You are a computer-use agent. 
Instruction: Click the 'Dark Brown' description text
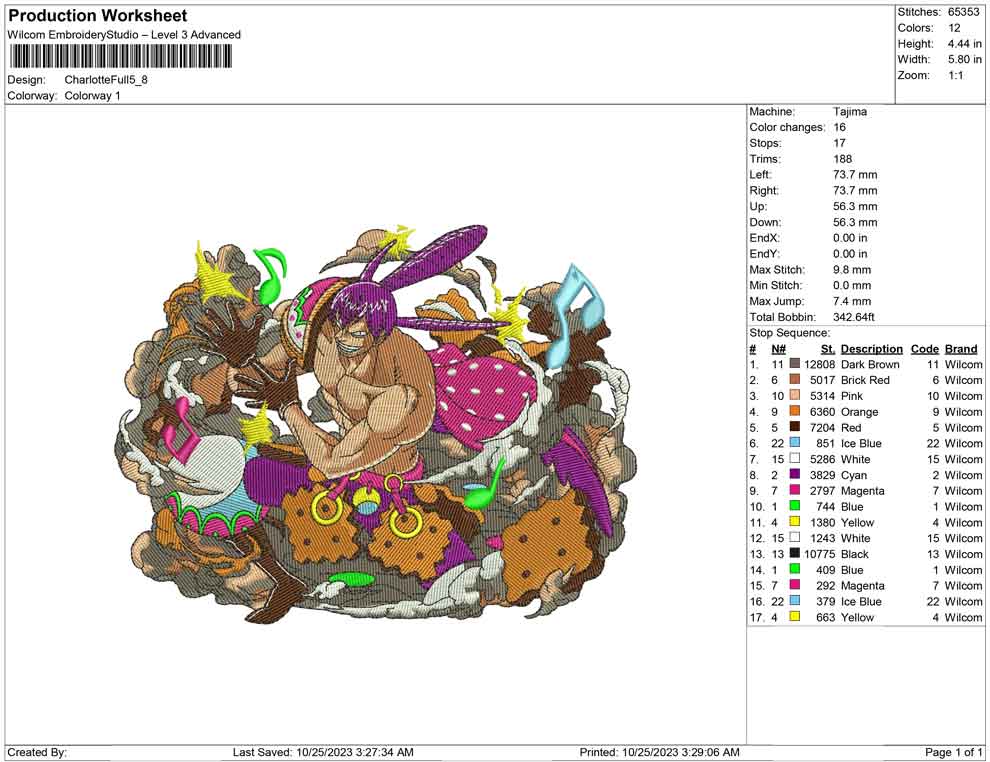870,364
